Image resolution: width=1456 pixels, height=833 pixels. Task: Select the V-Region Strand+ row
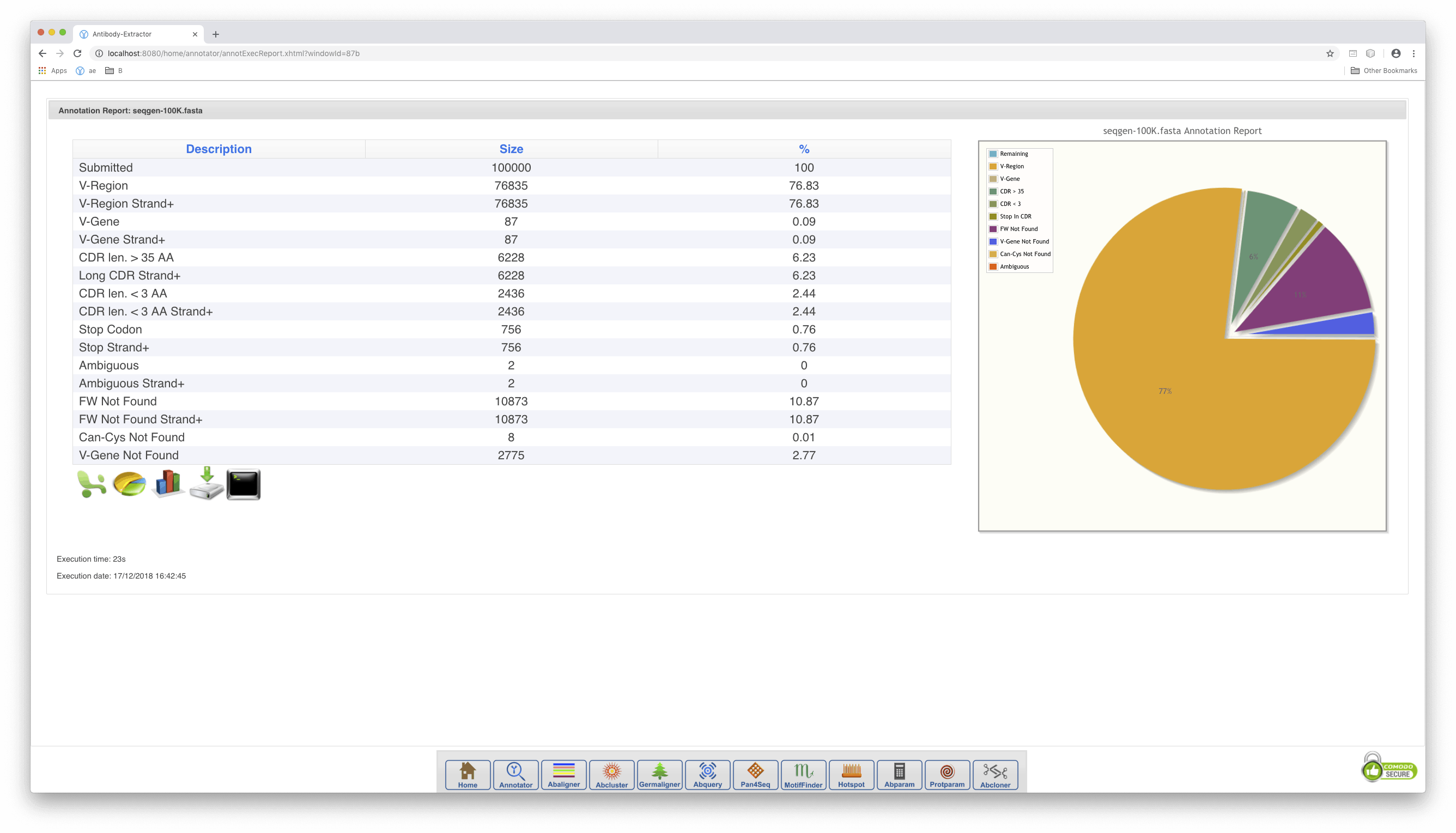512,204
